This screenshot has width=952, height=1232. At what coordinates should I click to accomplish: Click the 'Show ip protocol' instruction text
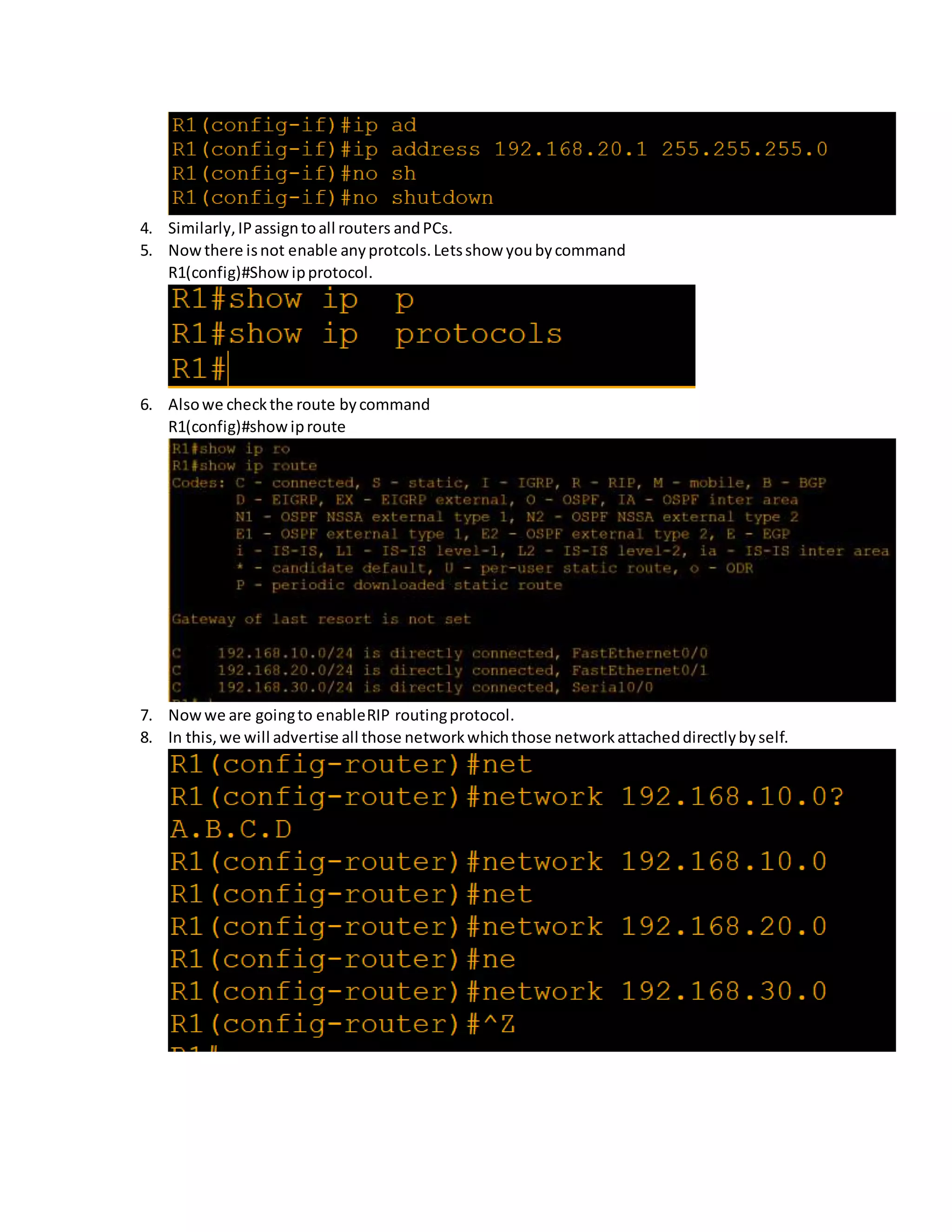[x=271, y=273]
